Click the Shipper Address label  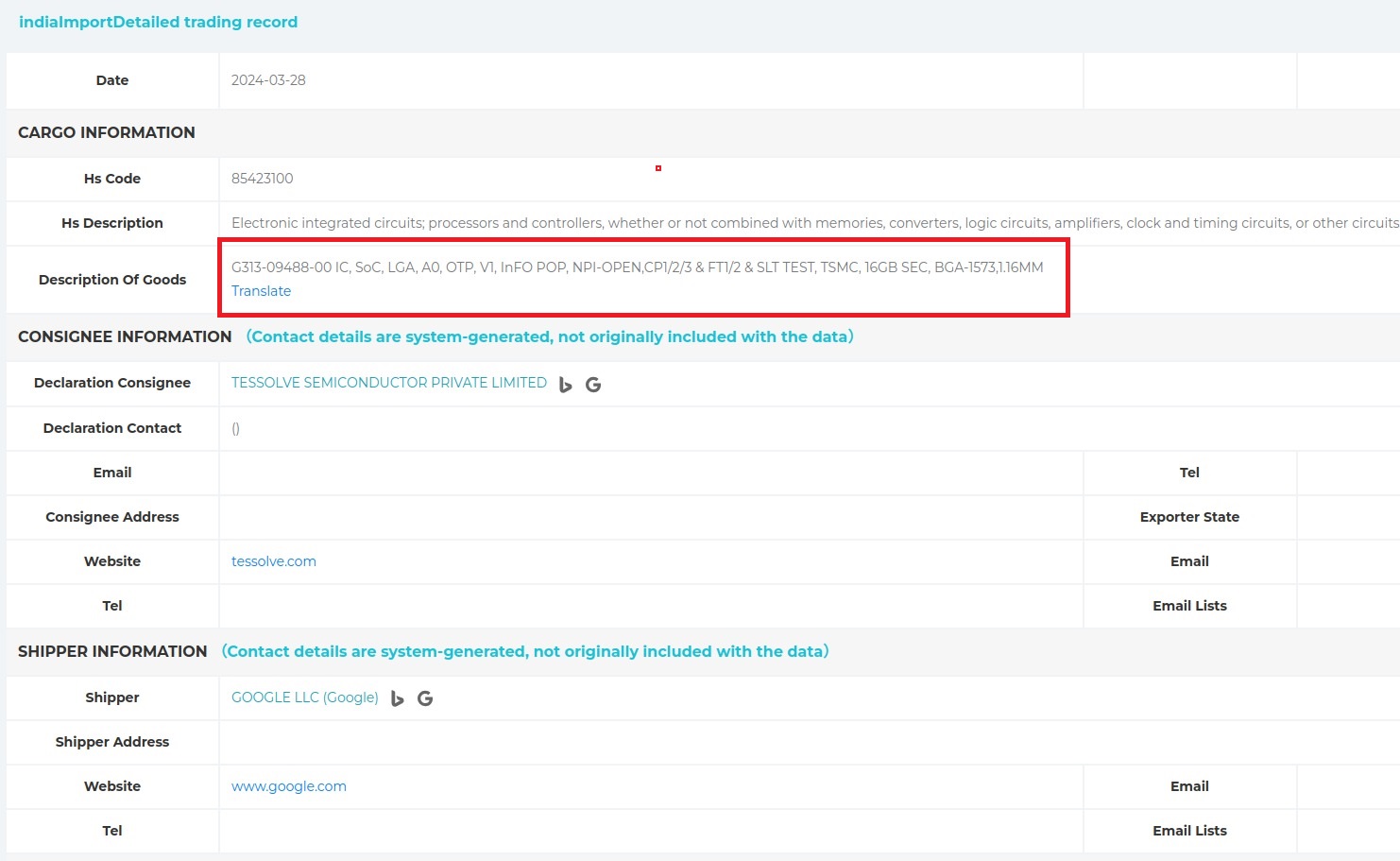tap(112, 742)
